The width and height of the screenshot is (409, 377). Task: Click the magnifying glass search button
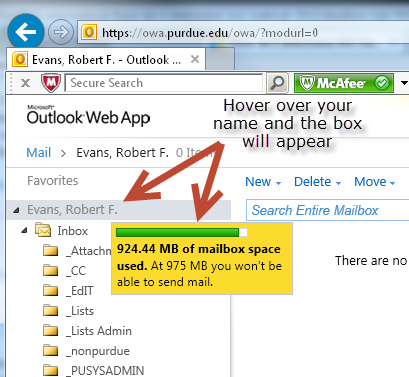coord(277,83)
